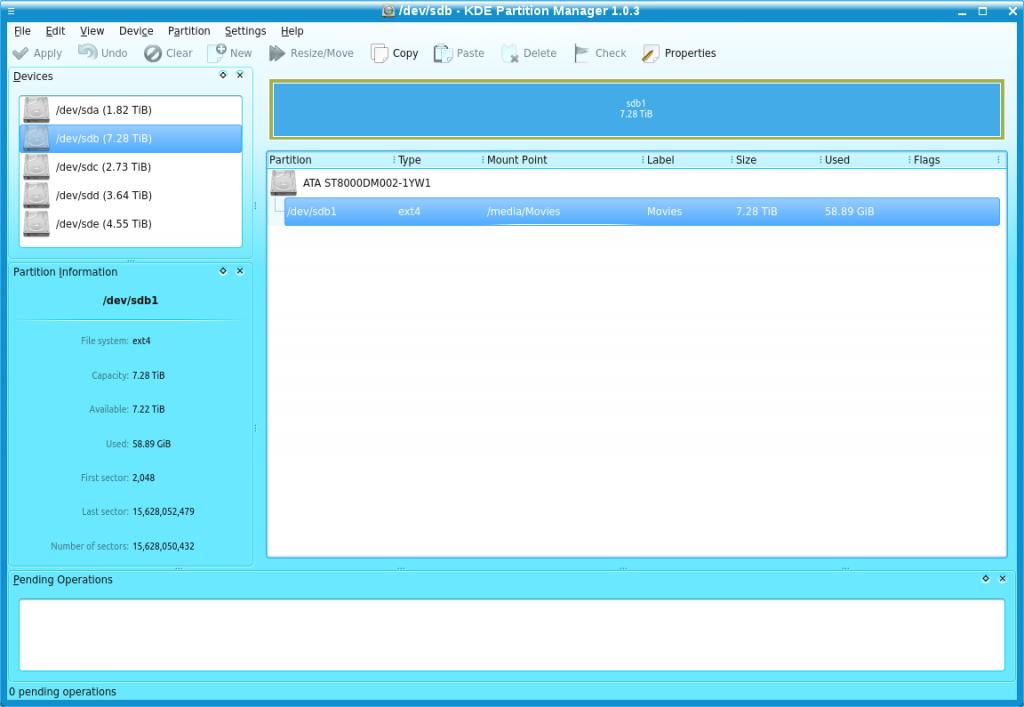Create a new partition with New icon
1024x707 pixels.
point(217,53)
